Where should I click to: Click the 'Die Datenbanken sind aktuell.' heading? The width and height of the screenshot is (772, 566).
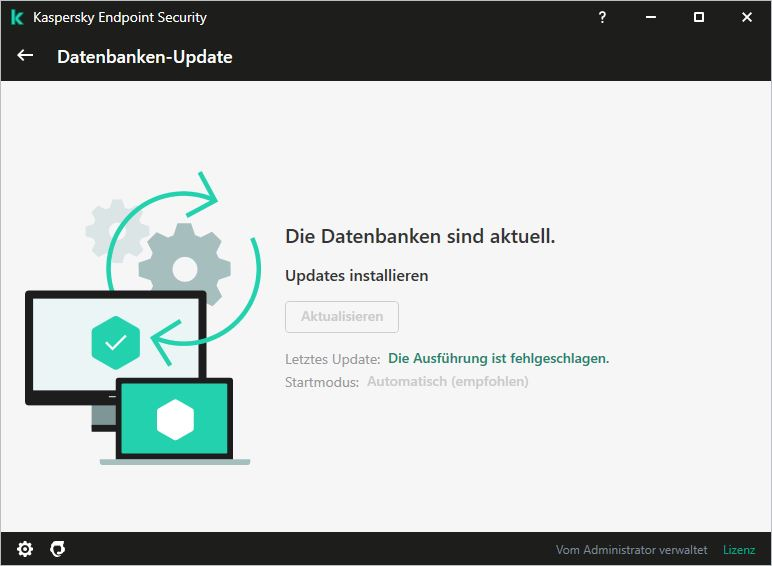click(x=420, y=236)
